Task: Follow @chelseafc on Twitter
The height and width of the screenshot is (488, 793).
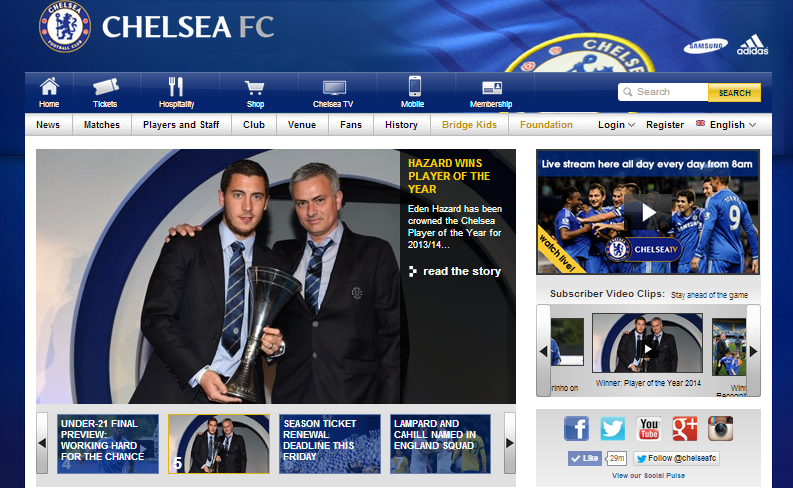Action: coord(676,458)
